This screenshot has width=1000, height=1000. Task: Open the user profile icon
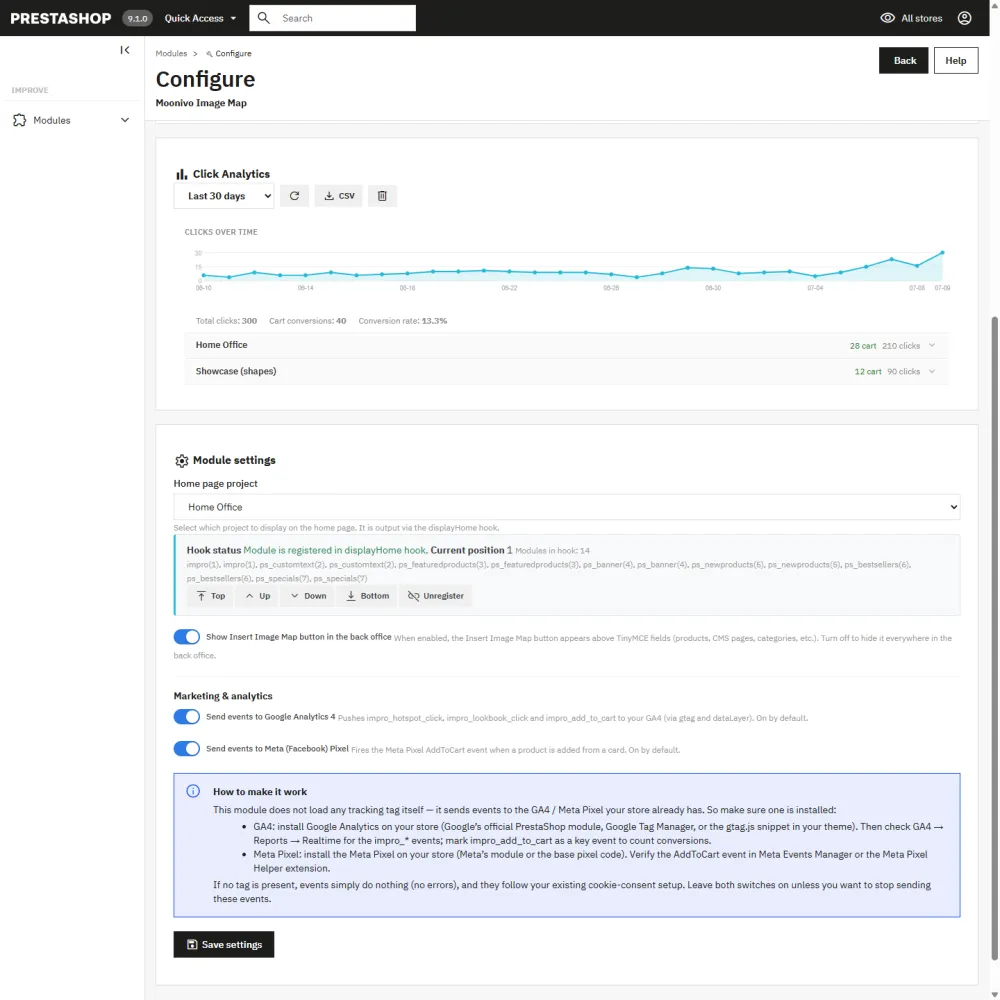[964, 18]
